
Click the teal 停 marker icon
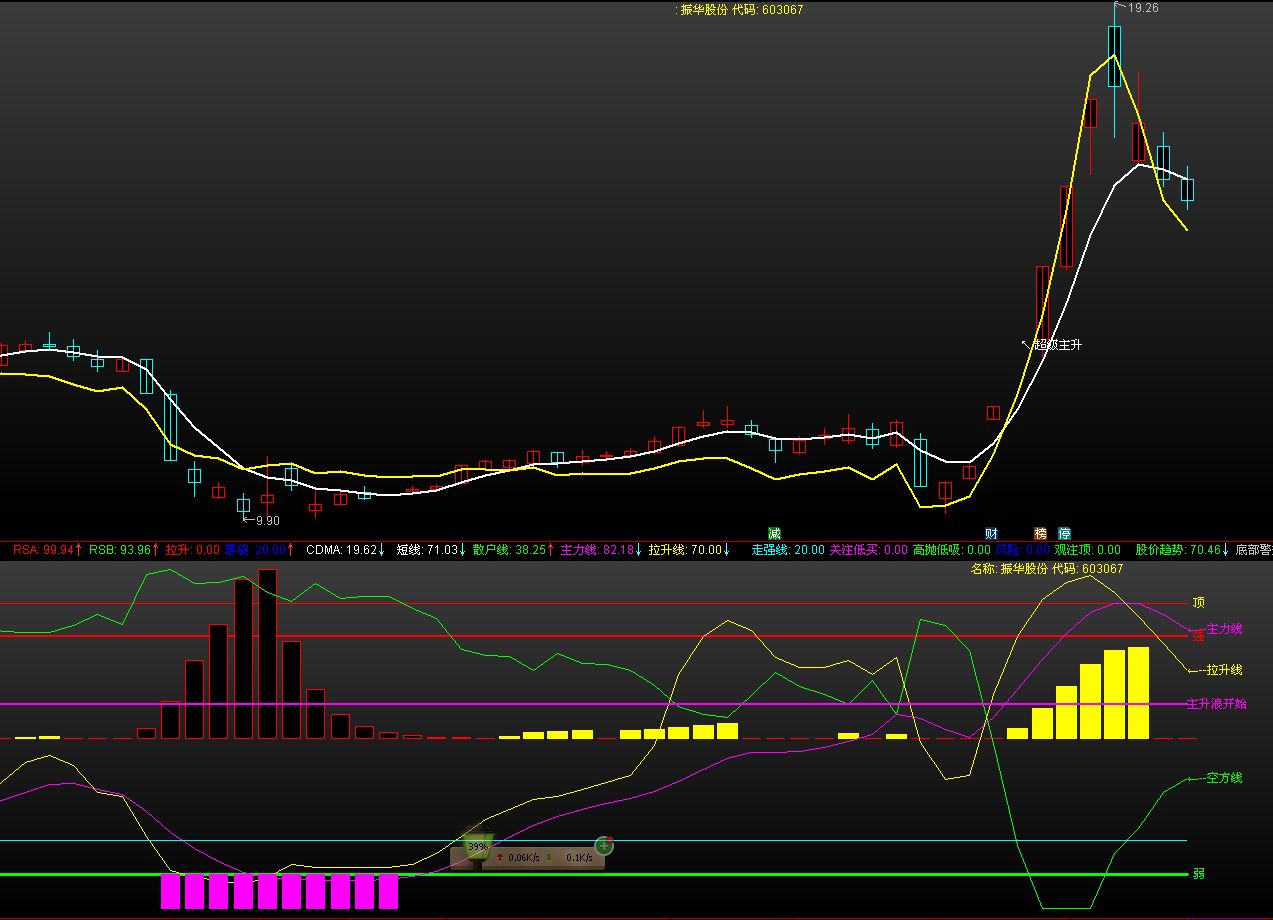click(1064, 533)
